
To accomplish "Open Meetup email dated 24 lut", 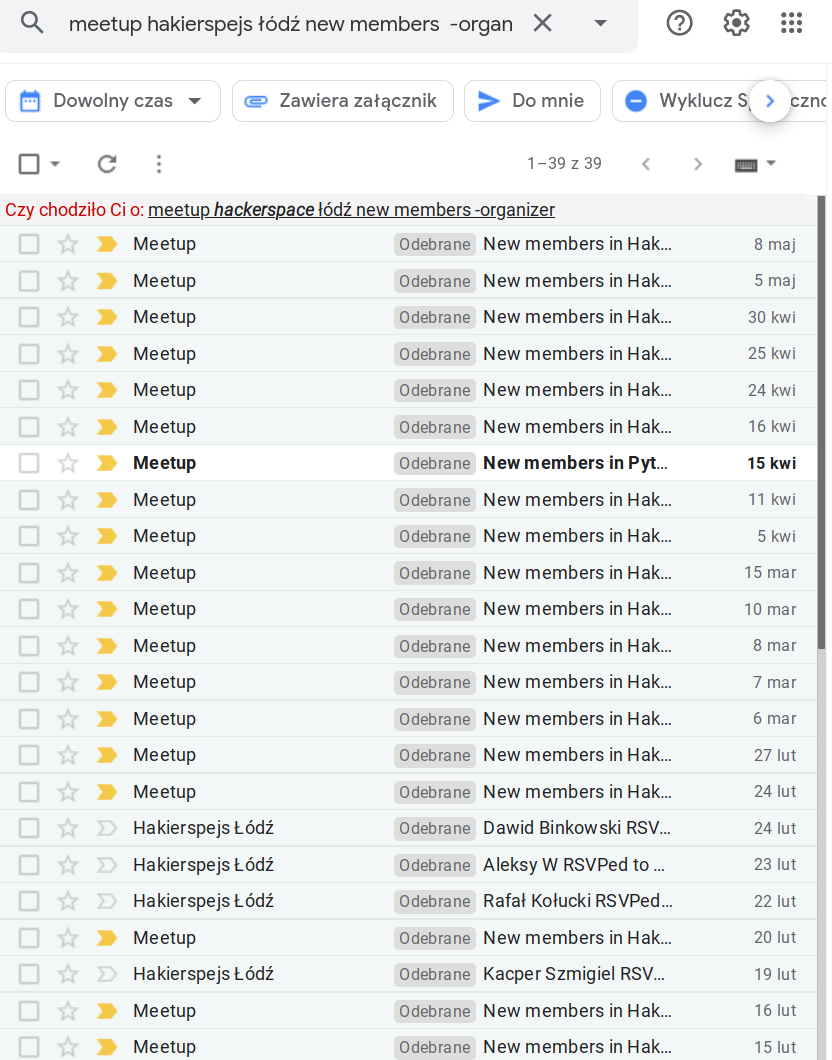I will pyautogui.click(x=408, y=792).
